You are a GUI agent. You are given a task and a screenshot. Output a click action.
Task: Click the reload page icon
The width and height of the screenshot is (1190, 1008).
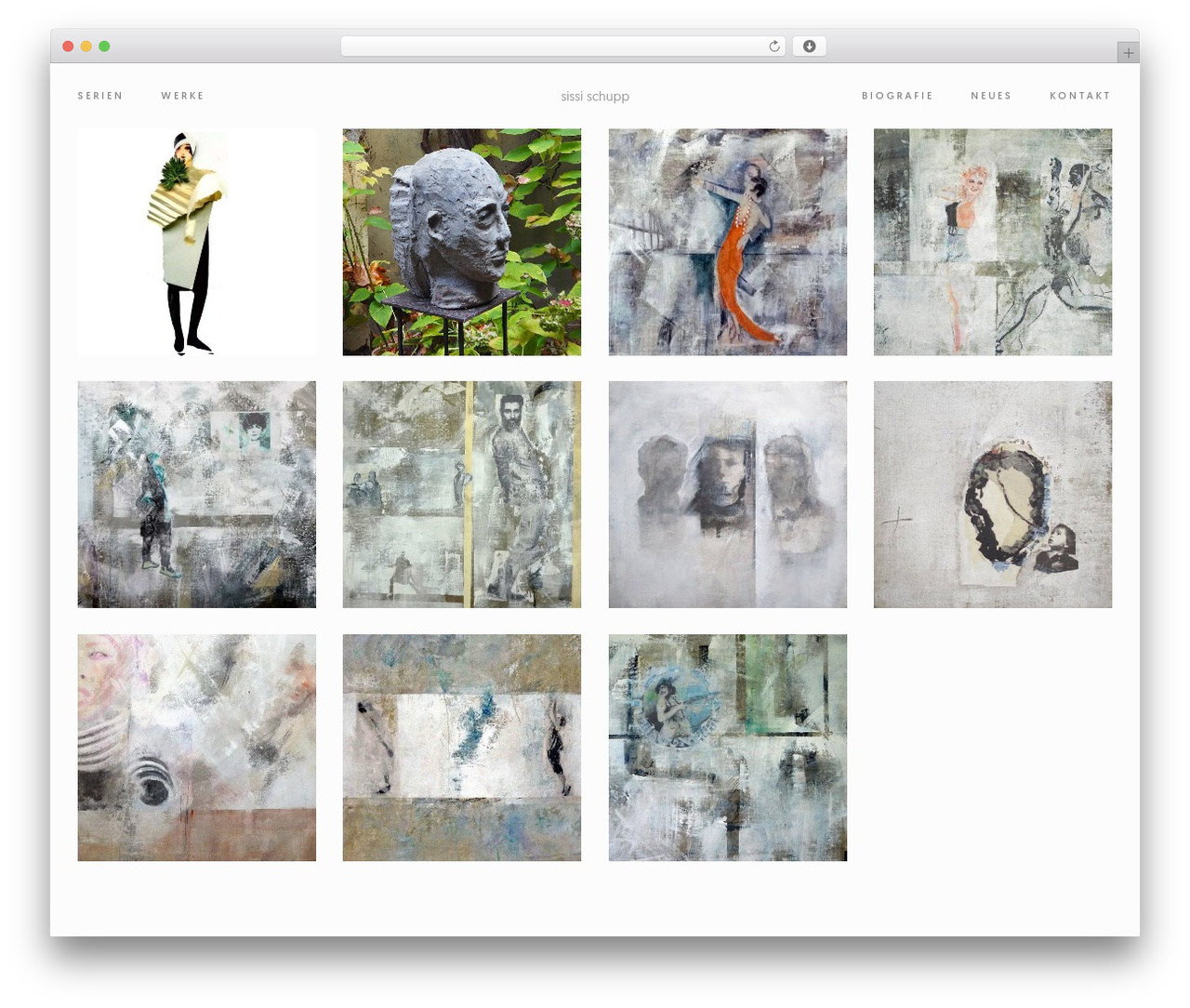pos(774,46)
